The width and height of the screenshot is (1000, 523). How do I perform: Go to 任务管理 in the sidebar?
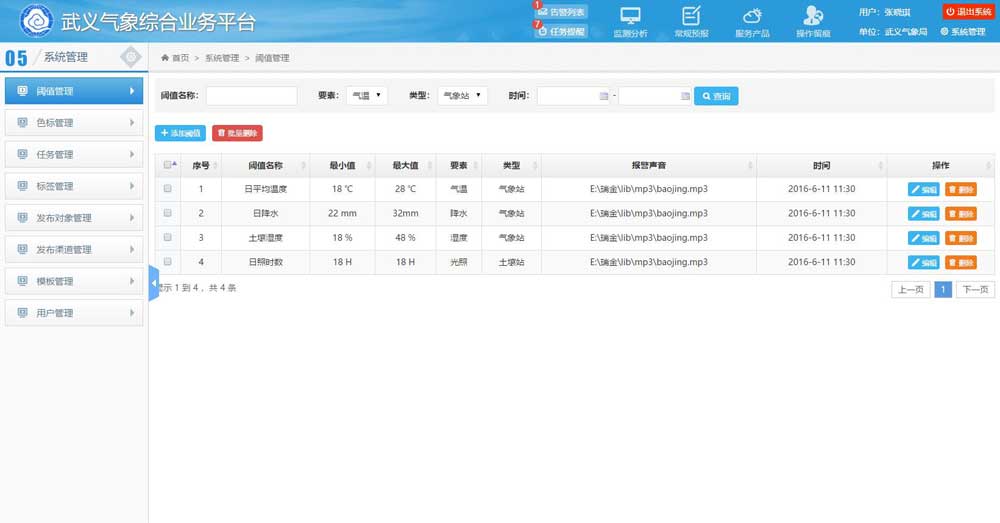tap(73, 155)
